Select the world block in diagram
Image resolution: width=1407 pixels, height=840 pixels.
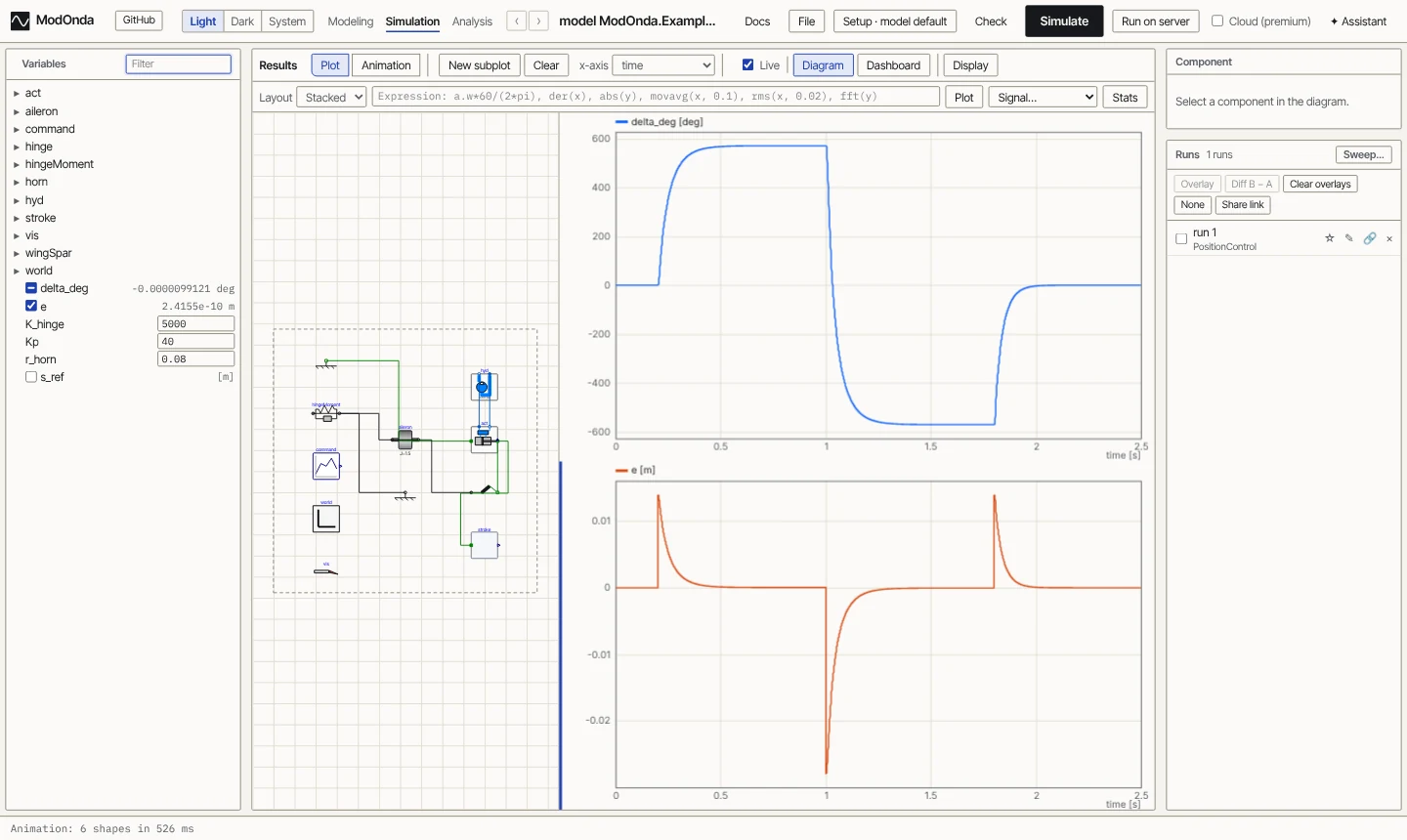pos(326,519)
